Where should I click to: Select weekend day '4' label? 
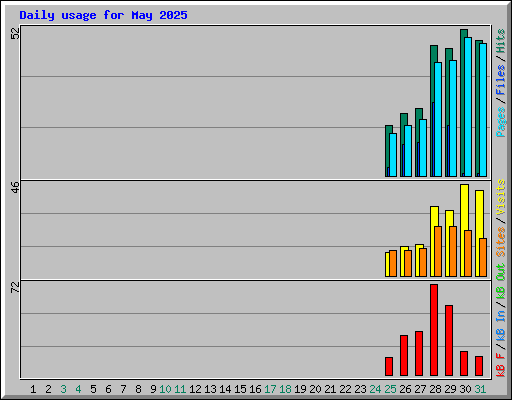point(78,389)
